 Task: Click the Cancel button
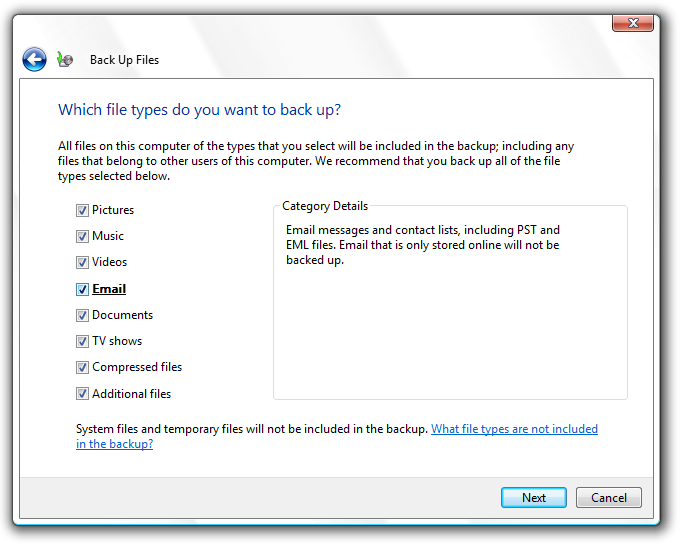point(608,498)
